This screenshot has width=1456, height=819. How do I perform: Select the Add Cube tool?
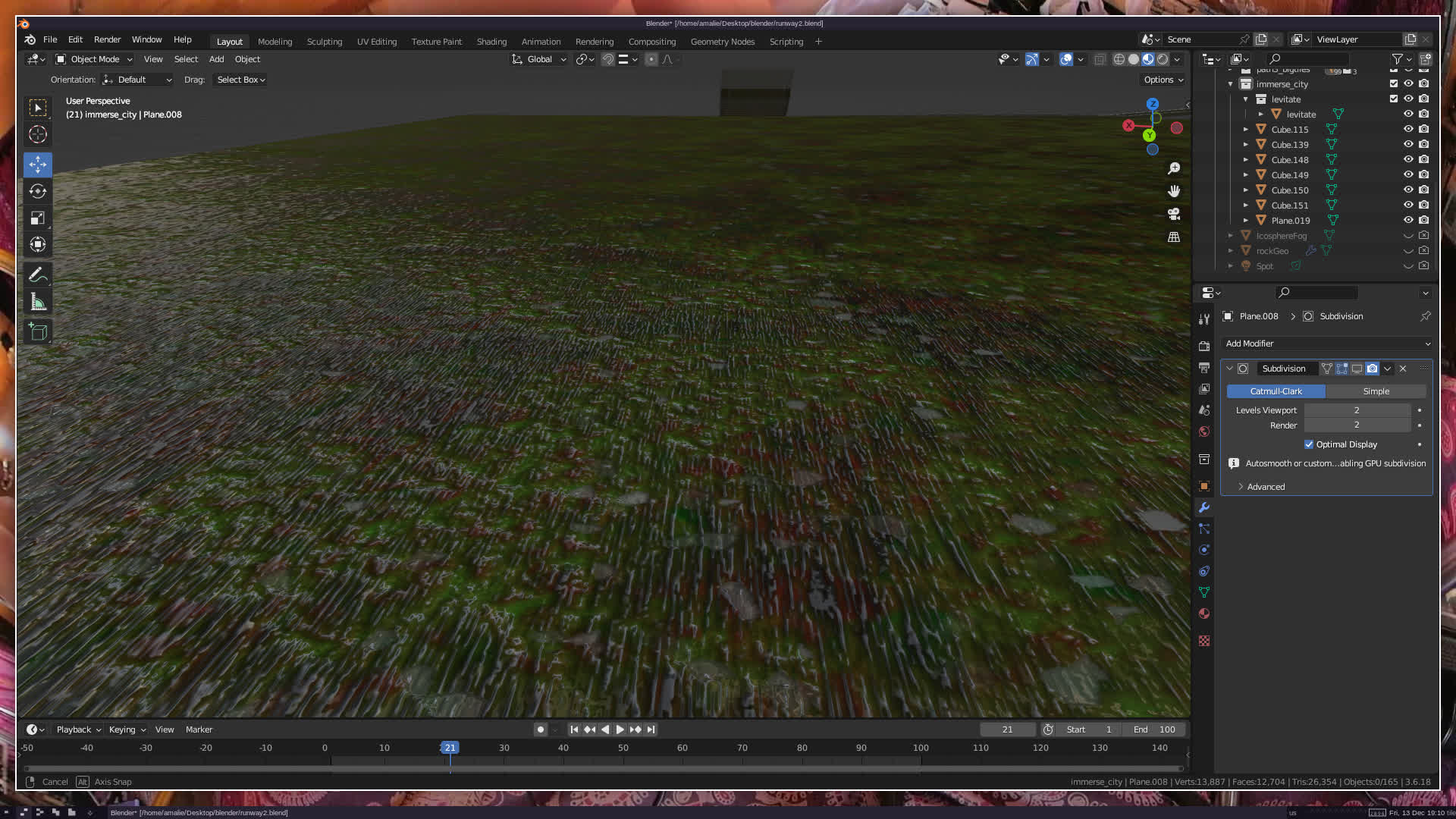pyautogui.click(x=38, y=332)
